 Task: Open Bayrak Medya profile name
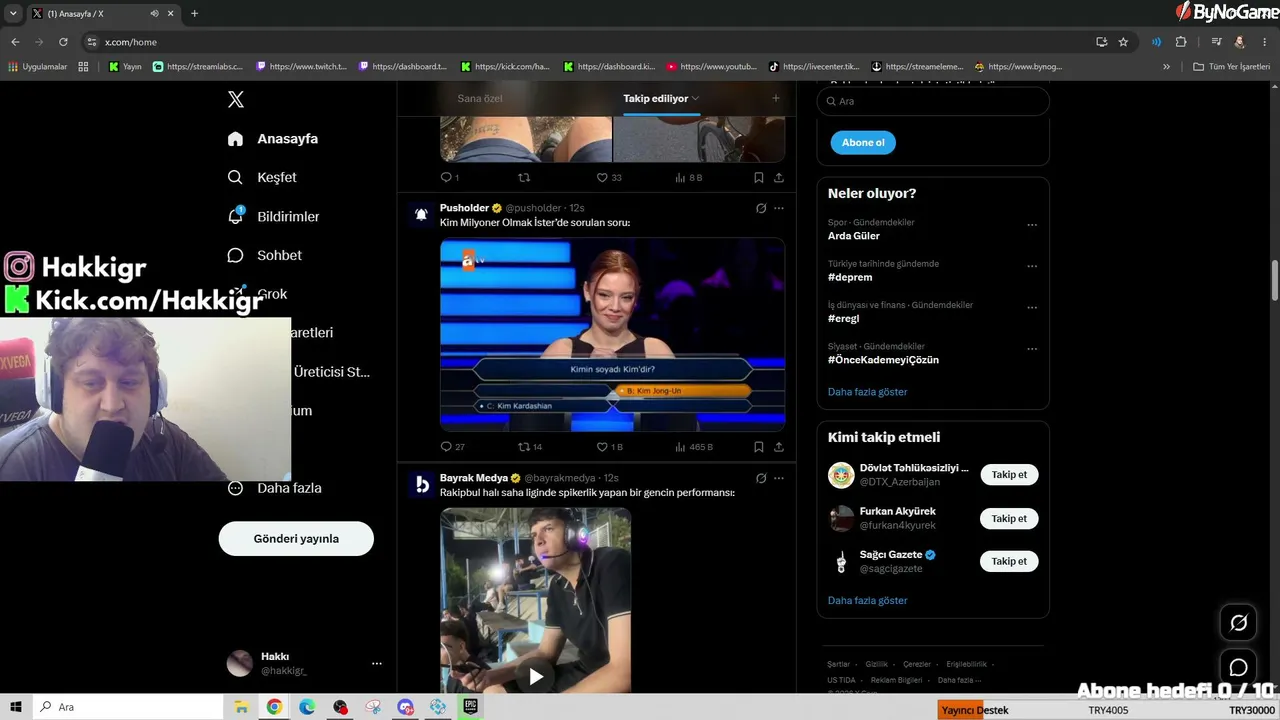point(474,478)
